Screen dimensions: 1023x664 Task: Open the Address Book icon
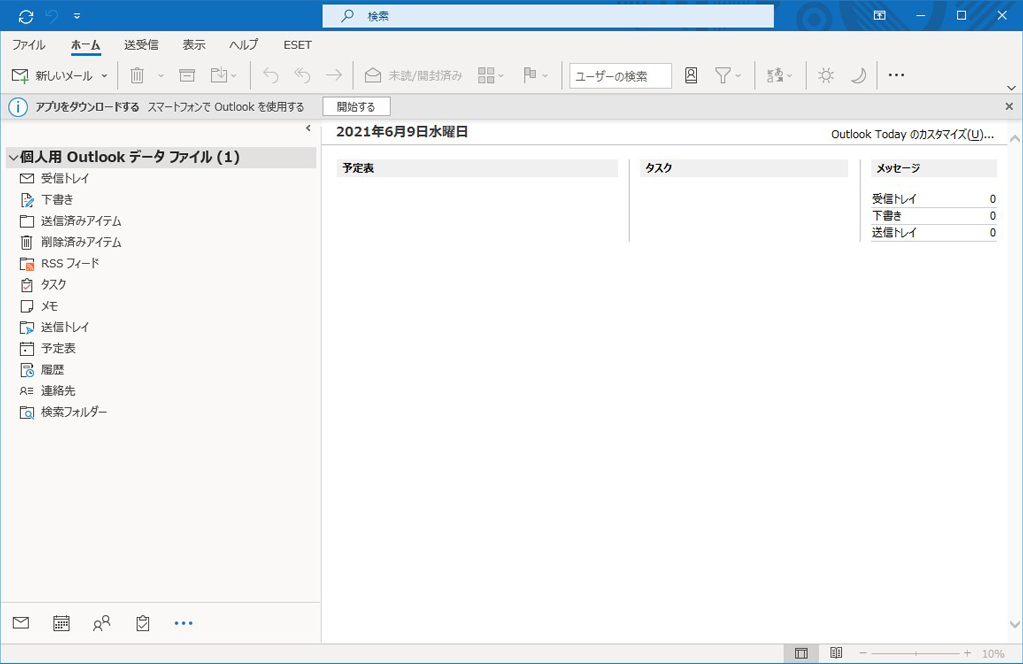pyautogui.click(x=691, y=76)
